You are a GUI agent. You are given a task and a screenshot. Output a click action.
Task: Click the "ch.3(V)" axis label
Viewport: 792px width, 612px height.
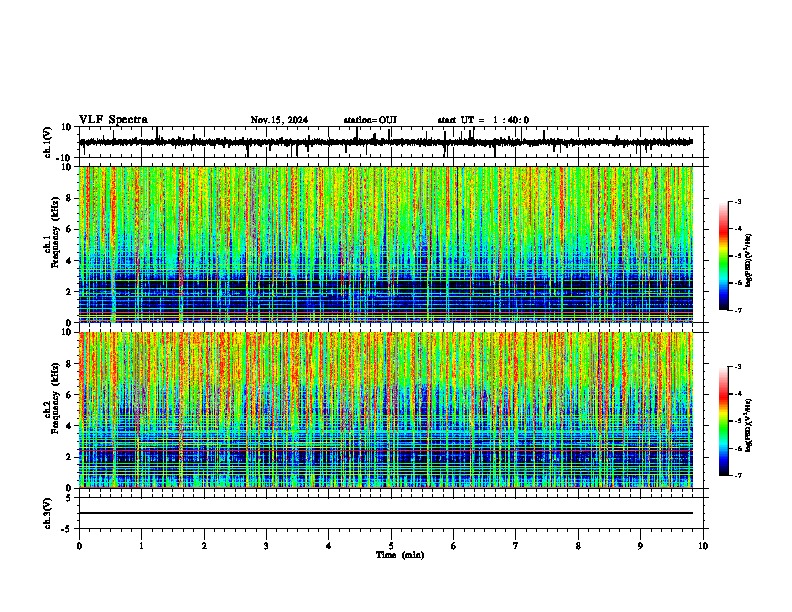coord(47,513)
